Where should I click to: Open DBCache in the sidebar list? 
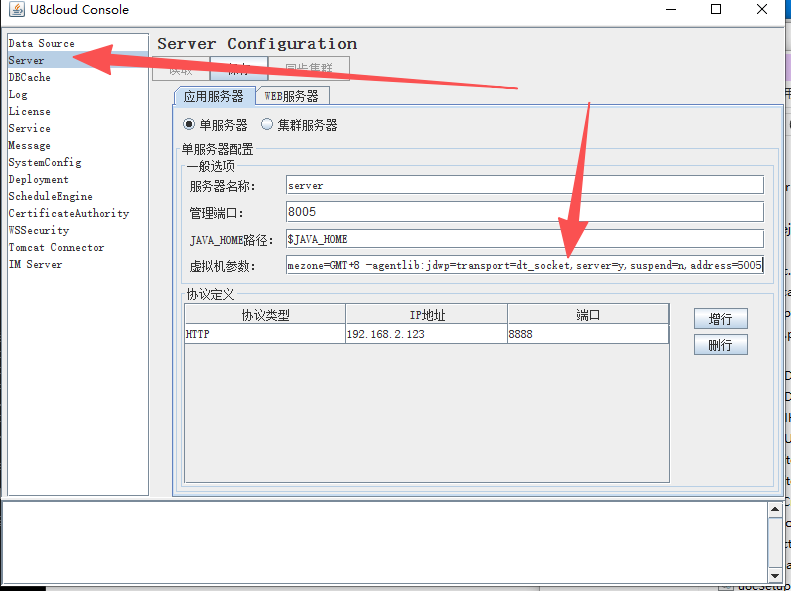30,78
